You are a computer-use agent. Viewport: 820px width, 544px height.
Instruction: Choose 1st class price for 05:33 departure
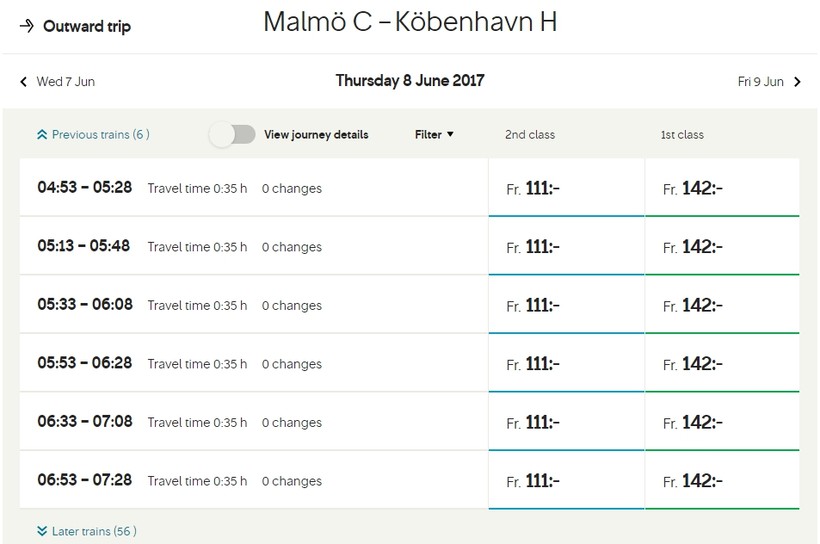click(x=722, y=305)
